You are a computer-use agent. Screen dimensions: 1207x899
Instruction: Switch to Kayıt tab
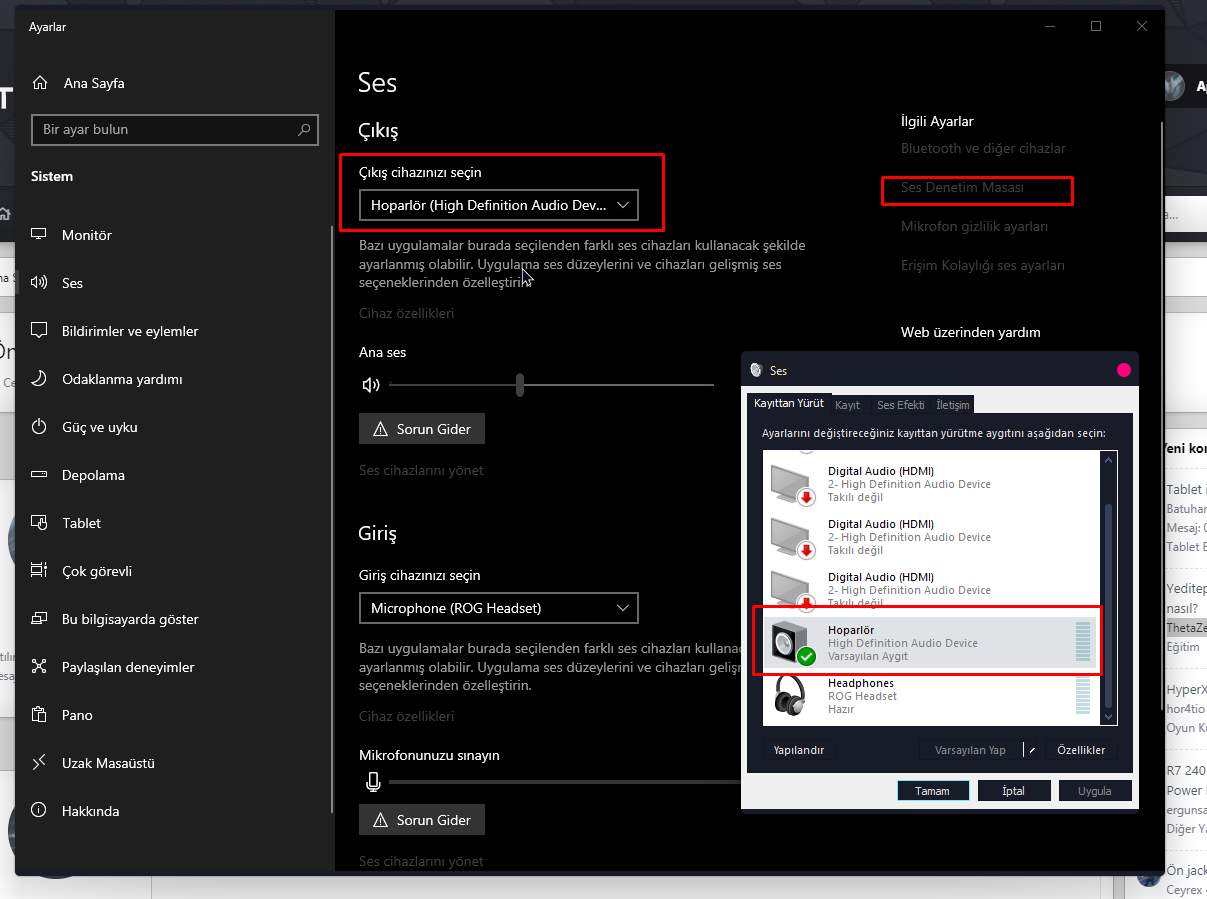tap(847, 405)
